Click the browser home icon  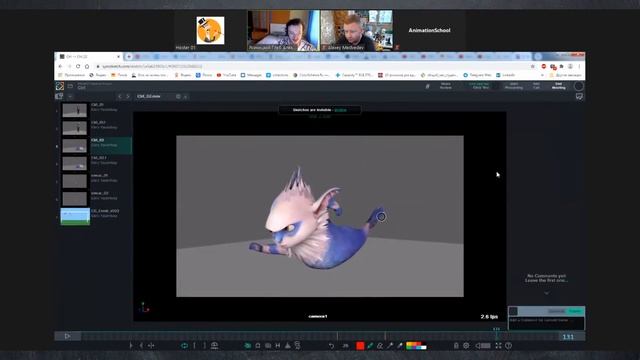click(87, 66)
